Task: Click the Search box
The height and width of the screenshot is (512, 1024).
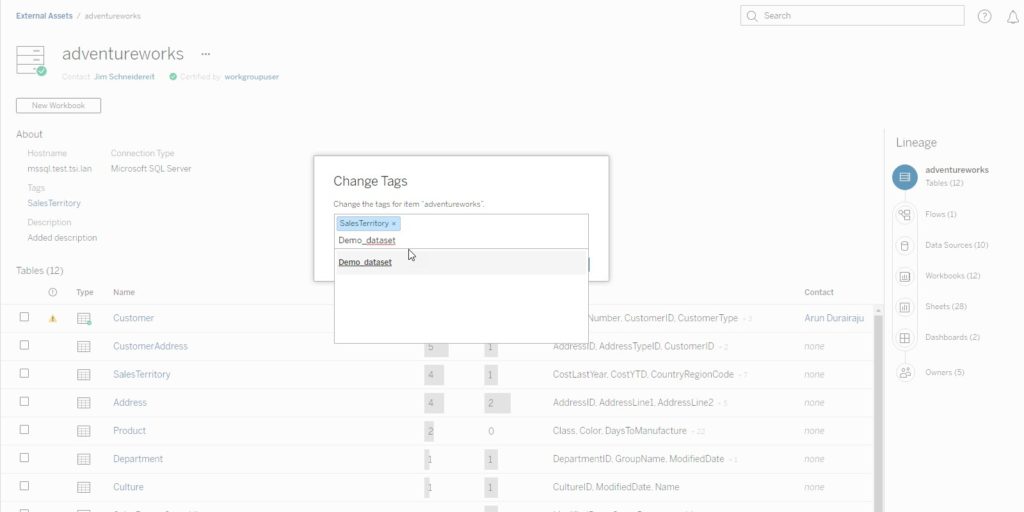Action: (x=852, y=16)
